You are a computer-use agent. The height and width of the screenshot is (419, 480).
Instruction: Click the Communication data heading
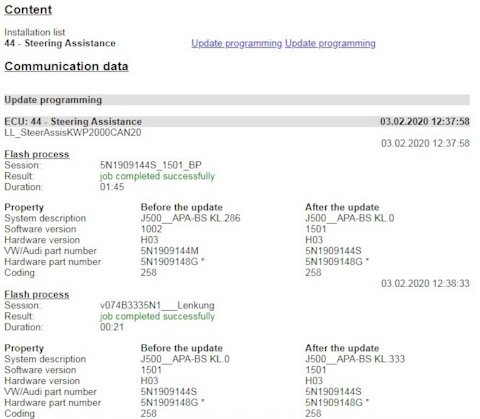pos(66,66)
